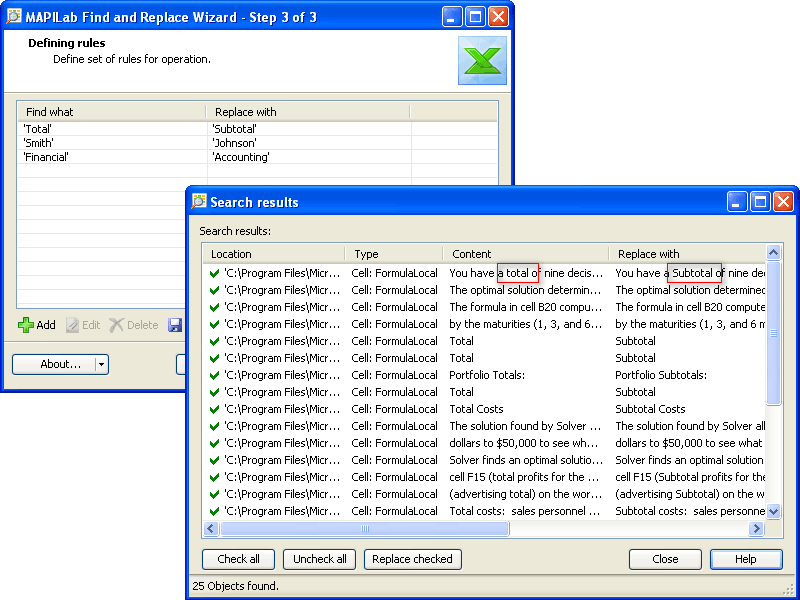800x600 pixels.
Task: Click '25 Objects found.' status text
Action: point(235,586)
